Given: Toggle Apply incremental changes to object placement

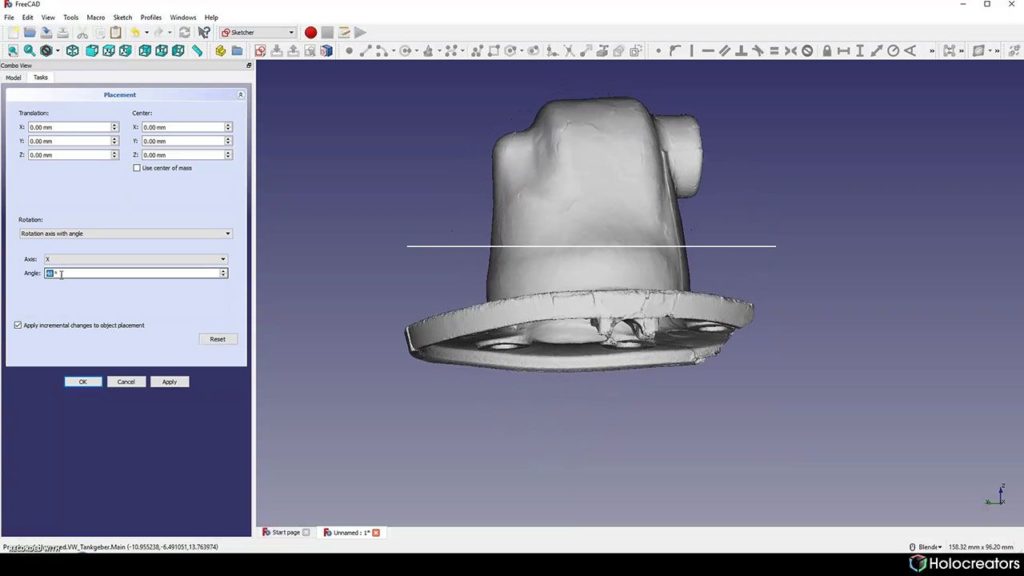Looking at the screenshot, I should [18, 325].
